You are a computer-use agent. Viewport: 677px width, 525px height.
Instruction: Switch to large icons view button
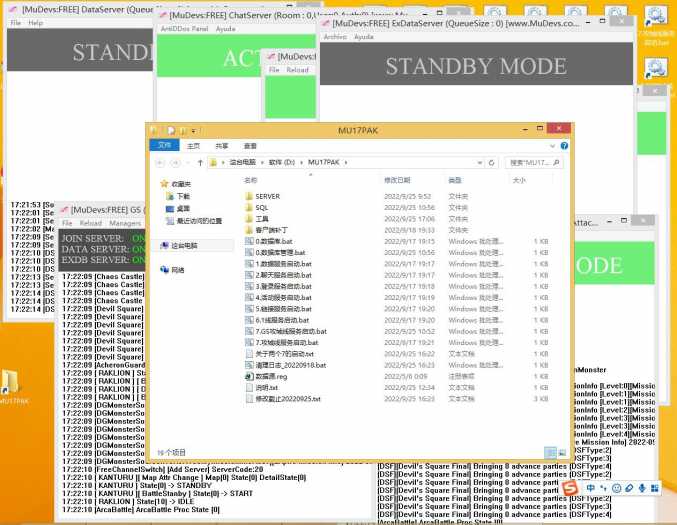[x=562, y=452]
